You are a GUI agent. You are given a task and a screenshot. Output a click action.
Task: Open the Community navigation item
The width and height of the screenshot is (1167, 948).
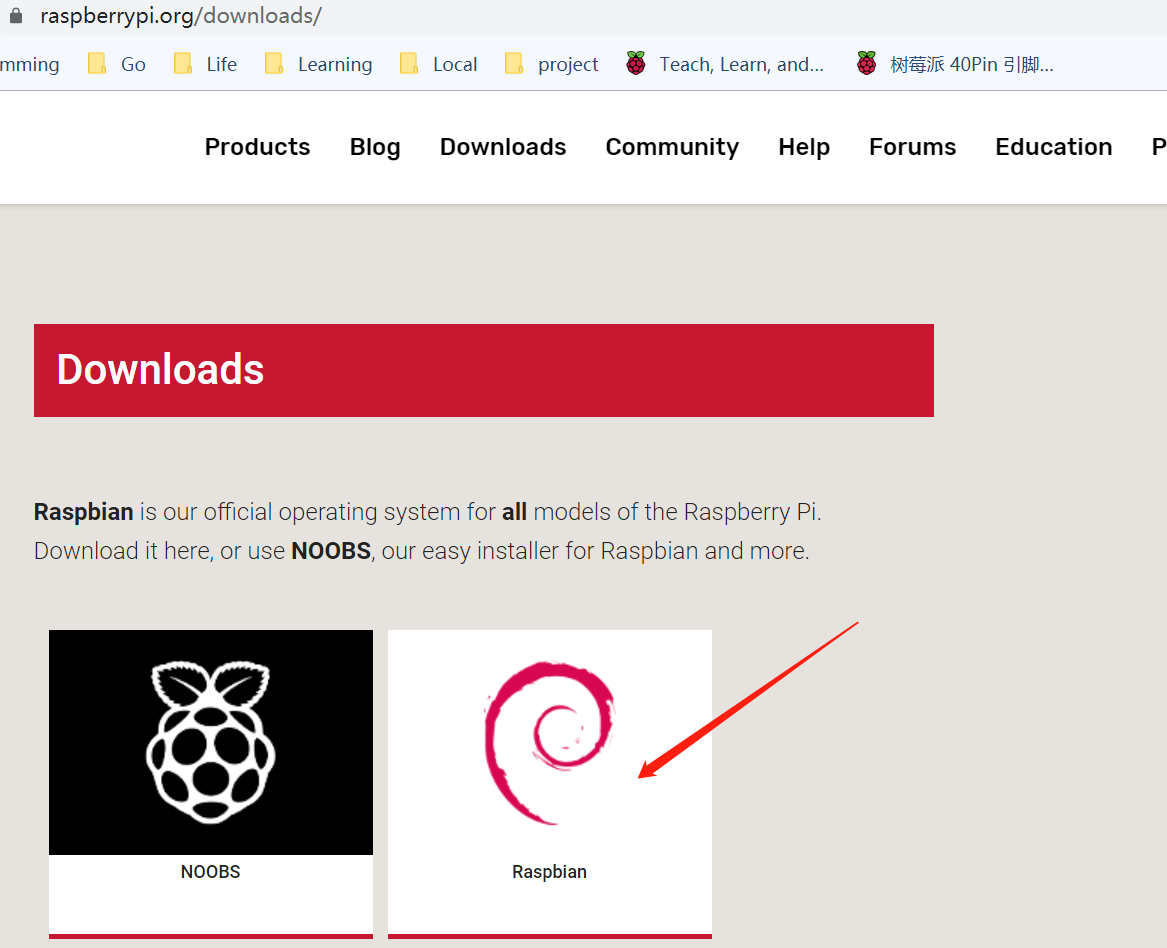pyautogui.click(x=672, y=147)
